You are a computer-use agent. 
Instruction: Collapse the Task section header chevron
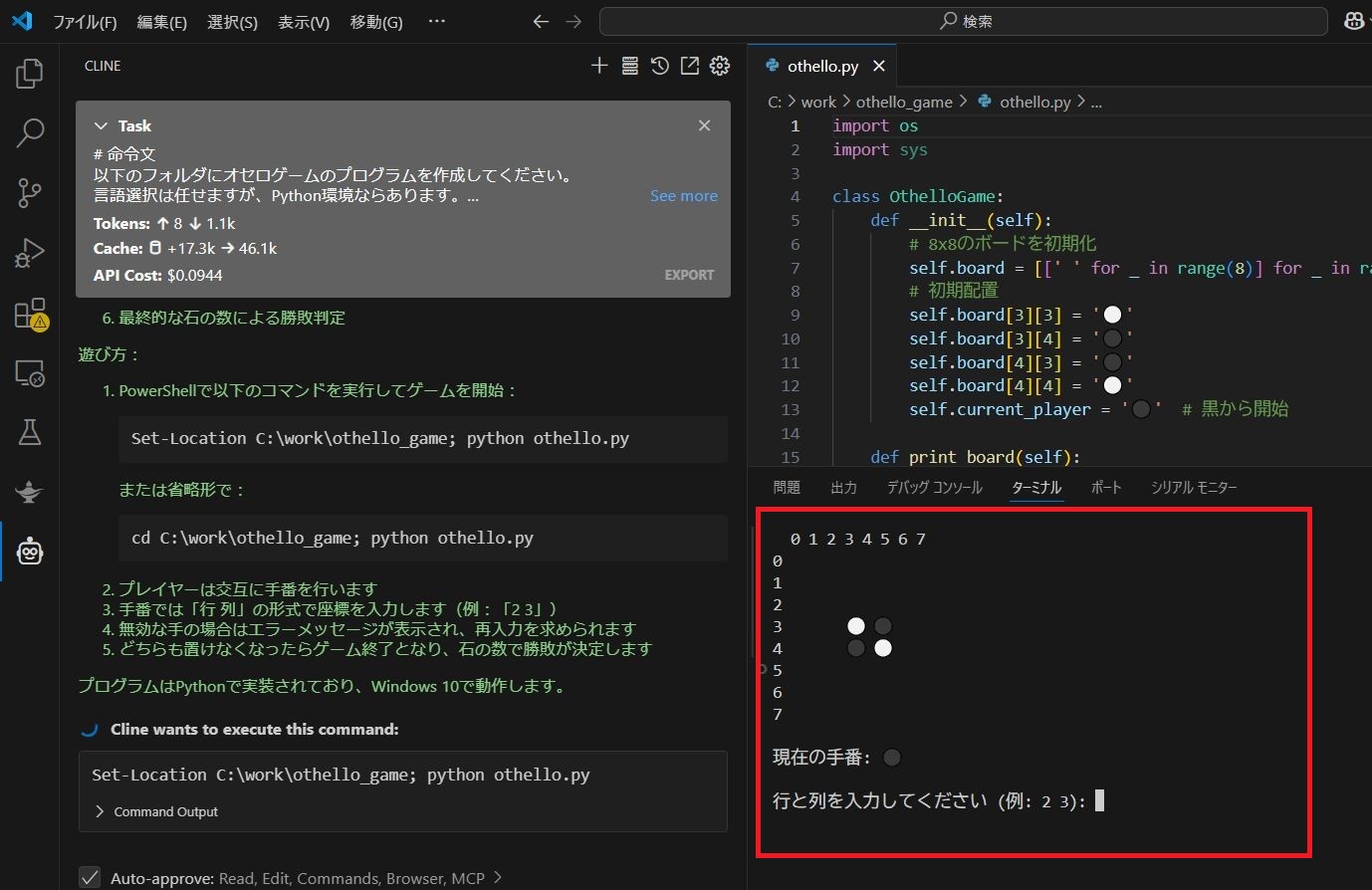click(x=101, y=125)
